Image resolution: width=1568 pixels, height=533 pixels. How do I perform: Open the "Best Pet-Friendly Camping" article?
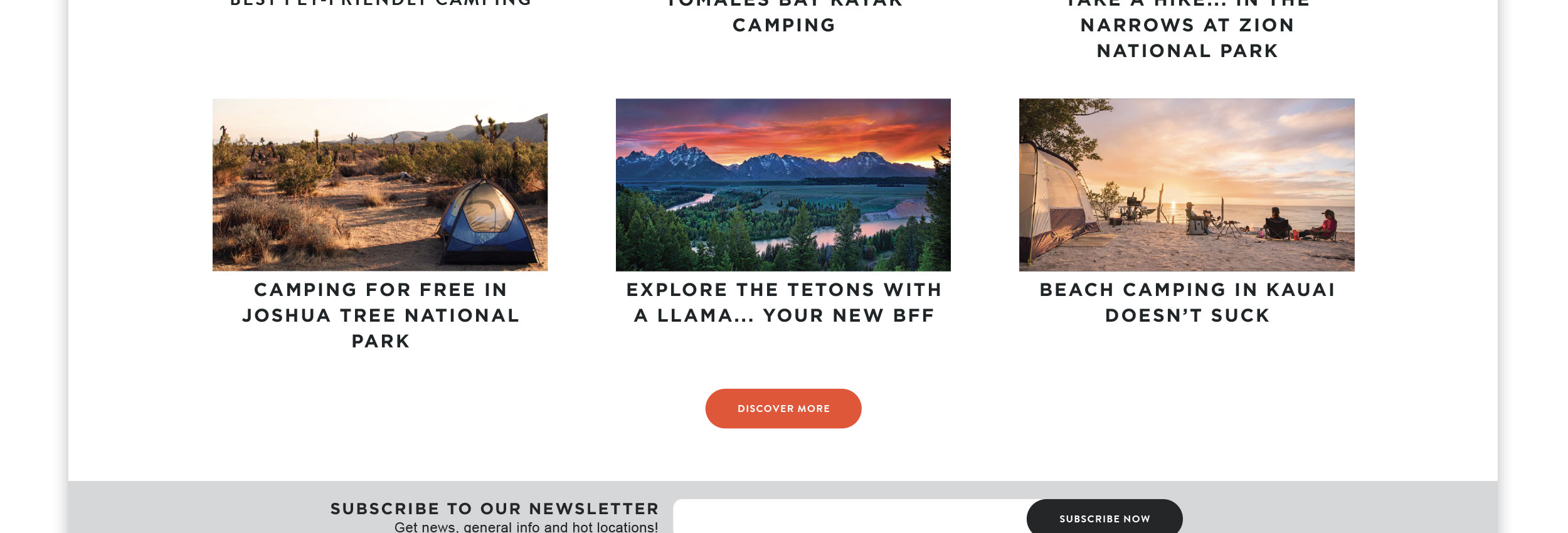[380, 3]
